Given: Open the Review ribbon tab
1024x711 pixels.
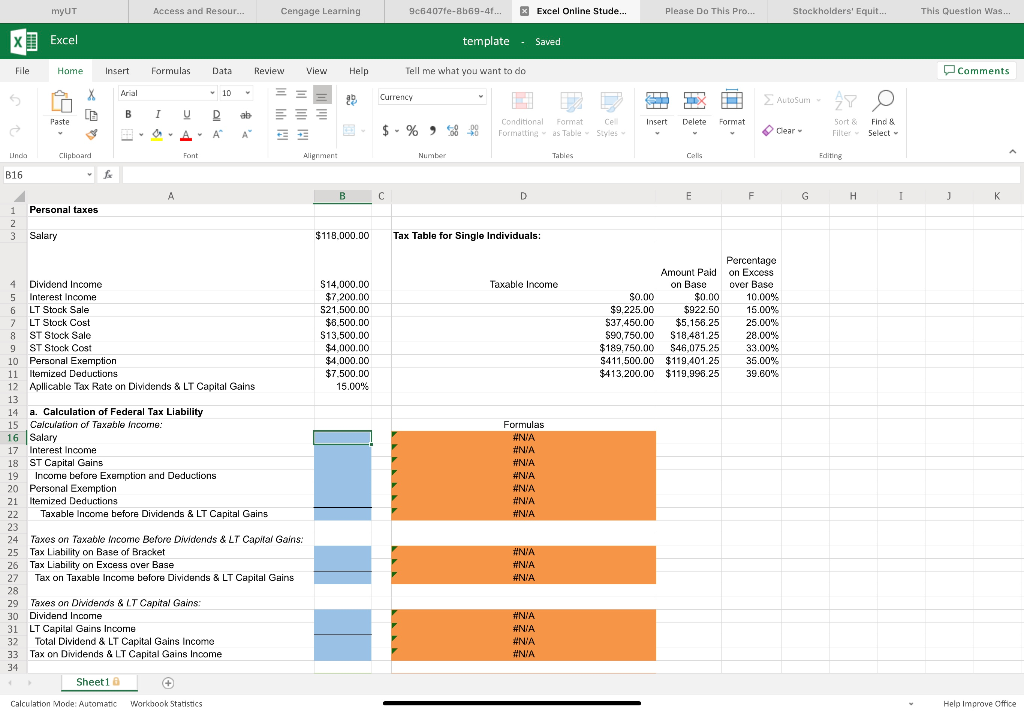Looking at the screenshot, I should click(269, 71).
